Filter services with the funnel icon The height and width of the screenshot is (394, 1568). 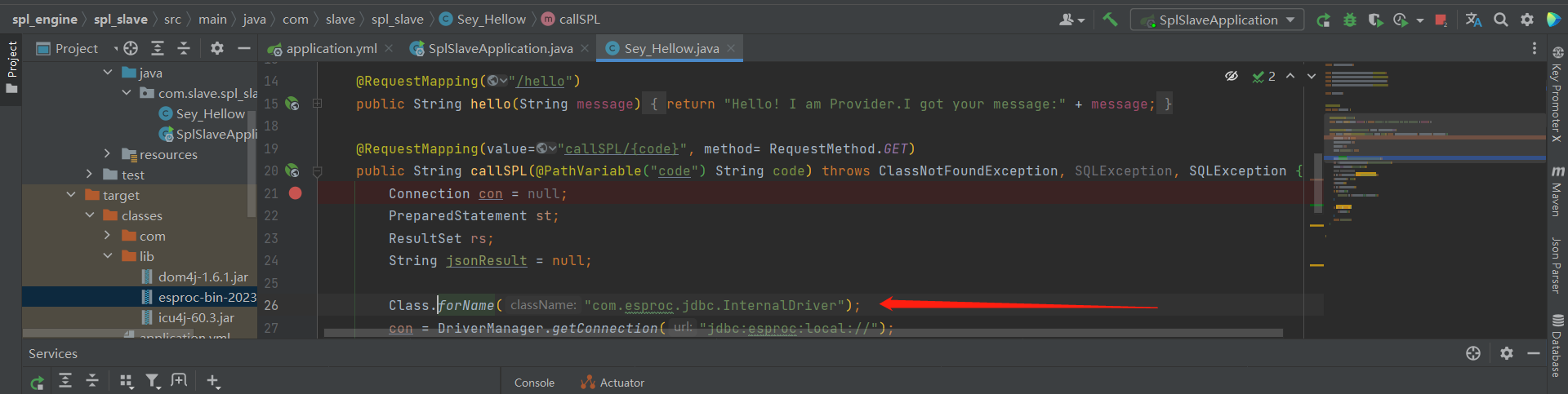pos(152,381)
